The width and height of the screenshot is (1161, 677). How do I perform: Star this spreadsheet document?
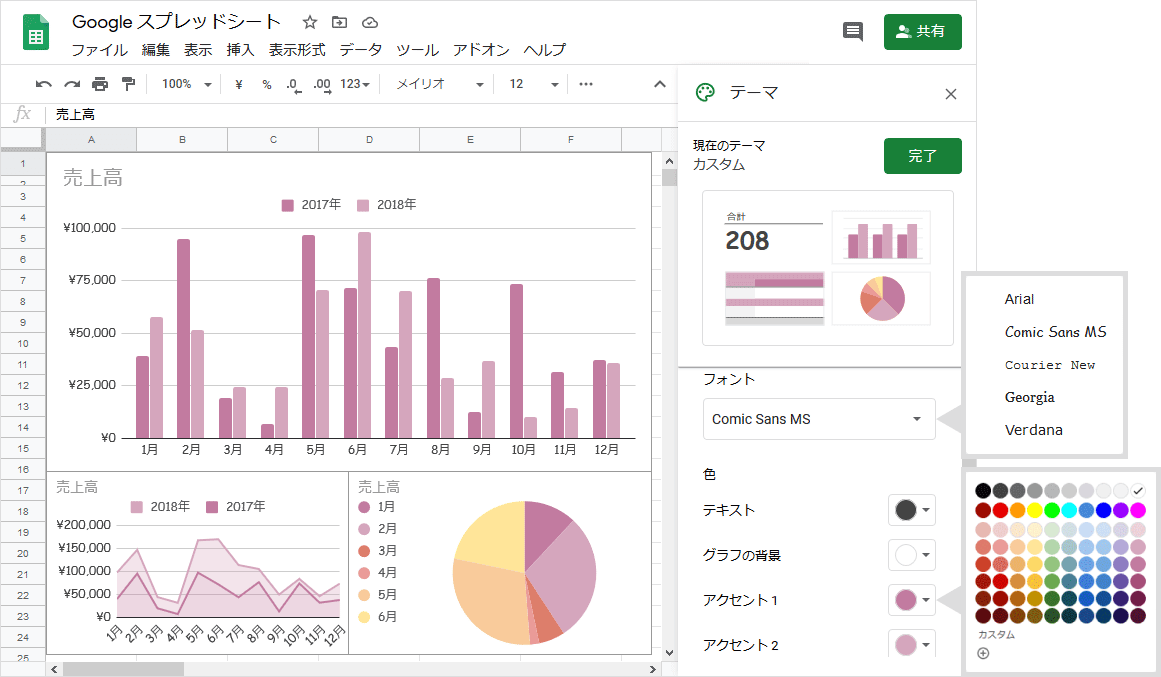[x=310, y=22]
